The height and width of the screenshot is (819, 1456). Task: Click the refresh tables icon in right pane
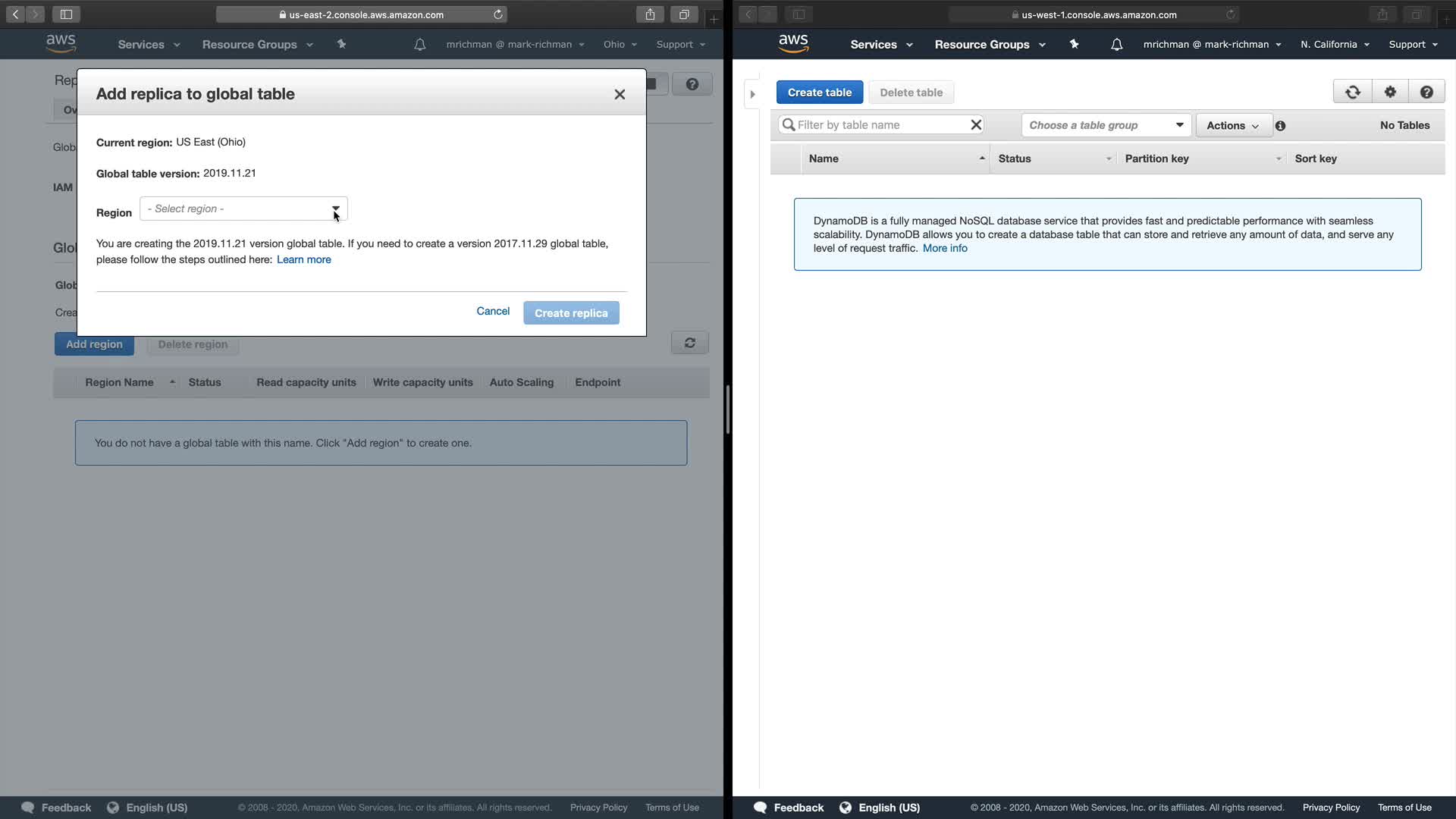tap(1352, 92)
